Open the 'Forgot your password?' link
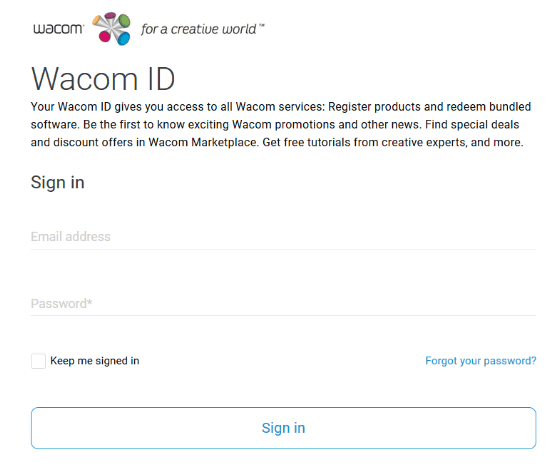 (x=481, y=361)
